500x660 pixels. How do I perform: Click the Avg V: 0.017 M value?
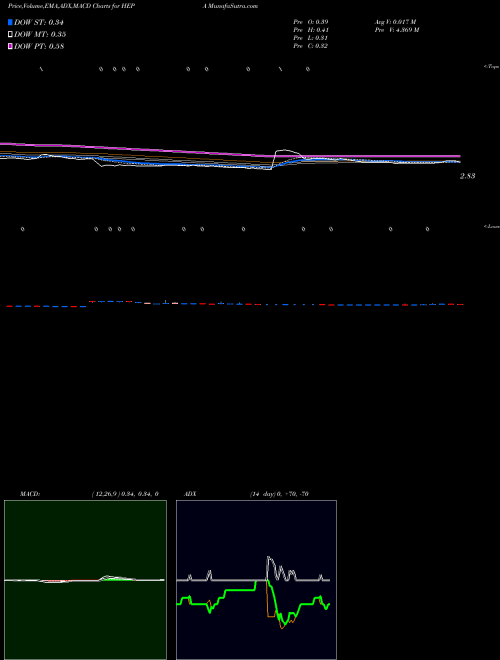tap(396, 21)
